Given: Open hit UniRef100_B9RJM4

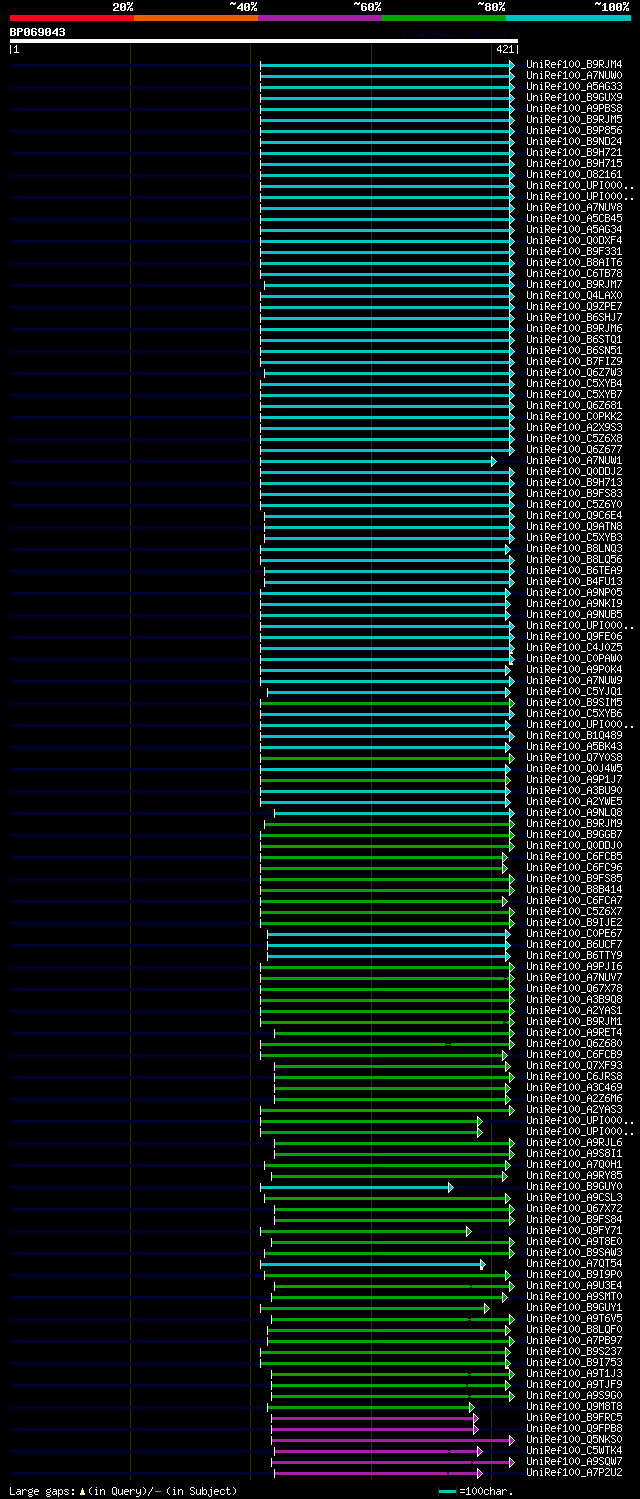Looking at the screenshot, I should [574, 64].
